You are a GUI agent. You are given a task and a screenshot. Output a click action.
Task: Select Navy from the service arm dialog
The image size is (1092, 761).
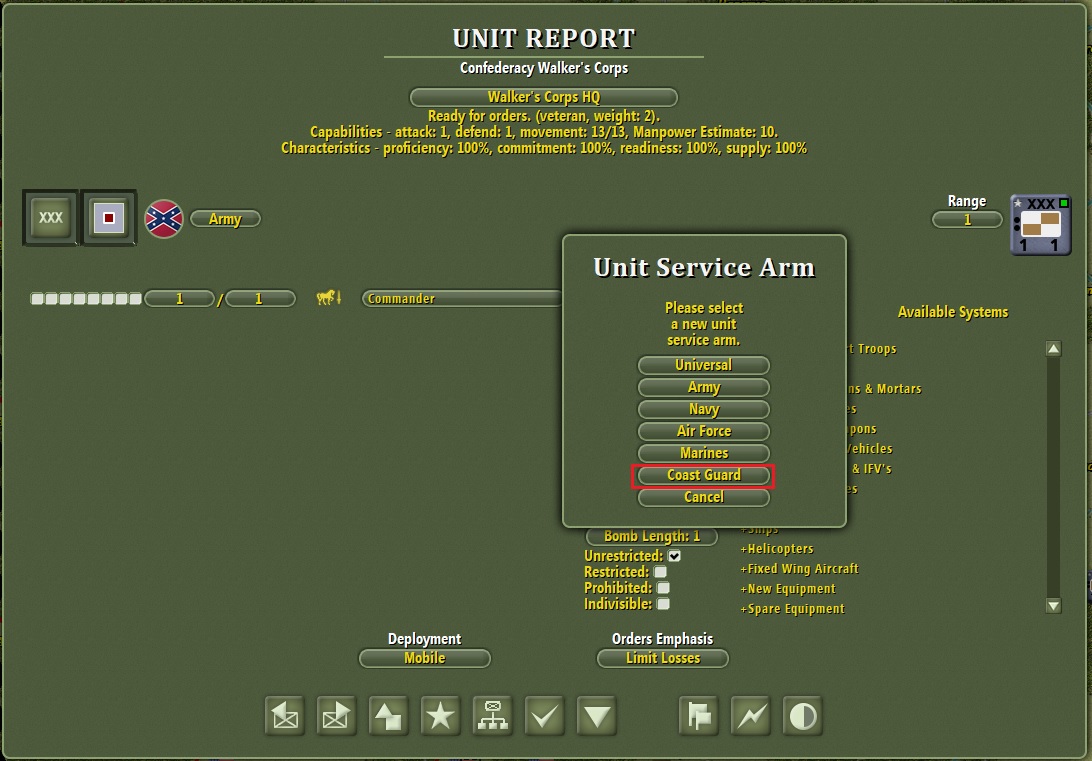(x=703, y=409)
